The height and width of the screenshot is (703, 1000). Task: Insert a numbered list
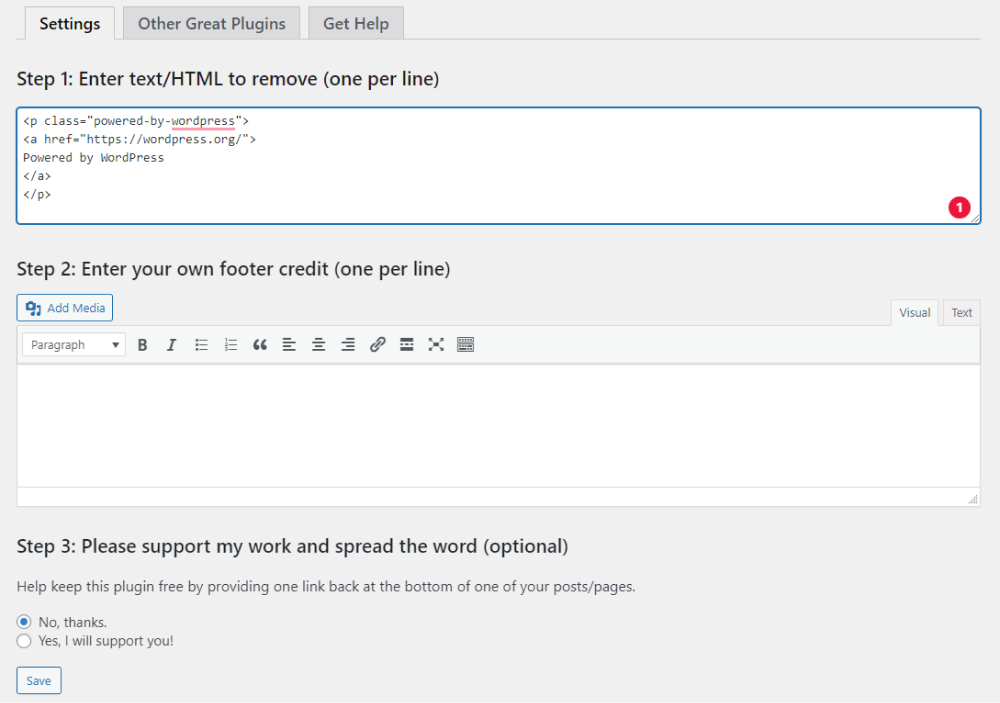pyautogui.click(x=230, y=345)
